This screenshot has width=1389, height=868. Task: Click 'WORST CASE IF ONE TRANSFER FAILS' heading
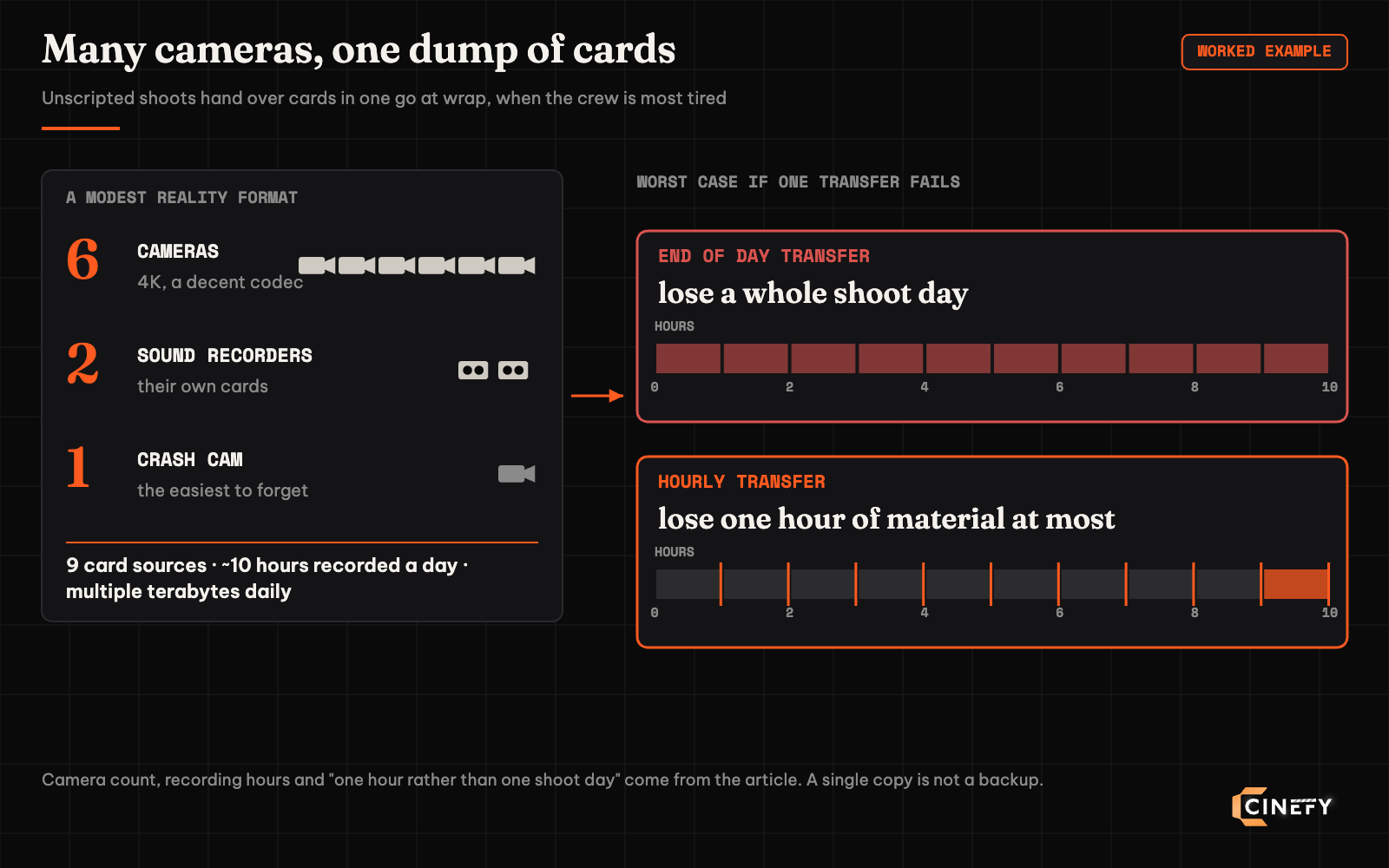(798, 182)
